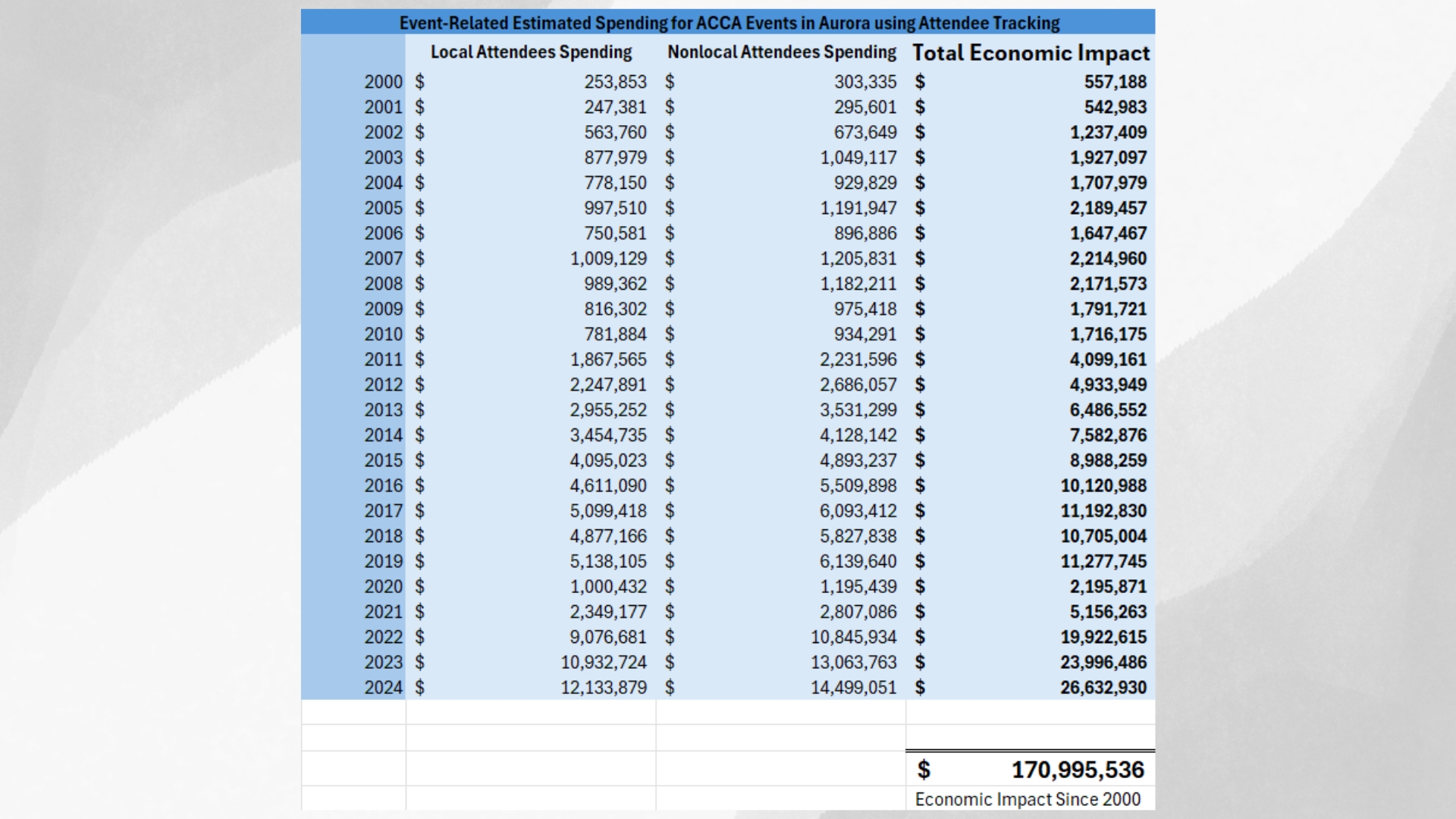This screenshot has width=1456, height=819.
Task: Select nonlocal spending value 13,063,763
Action: tap(854, 662)
